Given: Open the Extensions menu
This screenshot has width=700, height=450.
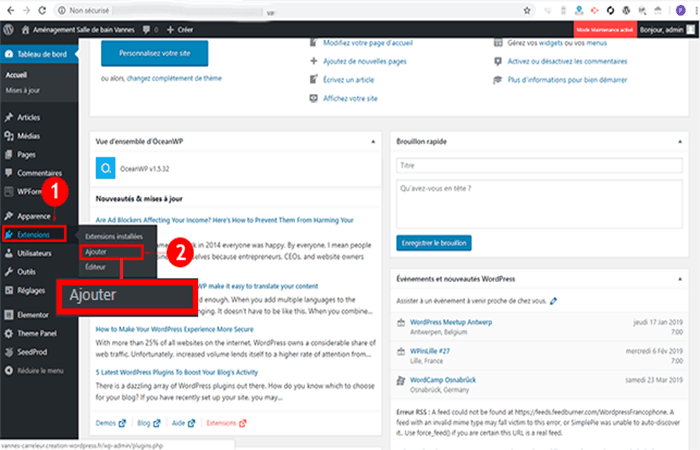Looking at the screenshot, I should [x=35, y=234].
